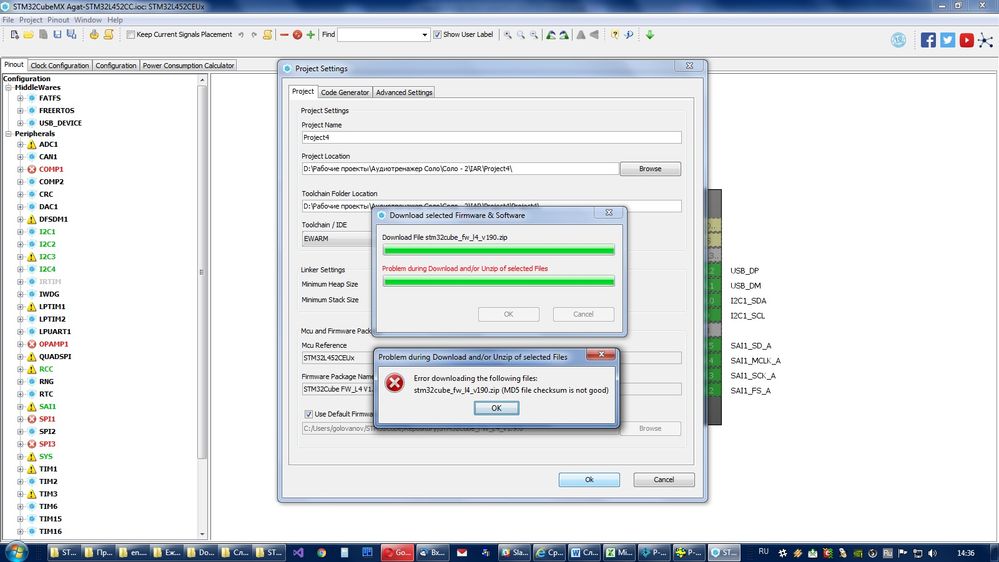Toggle Keep Current Signals Placement checkbox
The width and height of the screenshot is (999, 562).
131,34
